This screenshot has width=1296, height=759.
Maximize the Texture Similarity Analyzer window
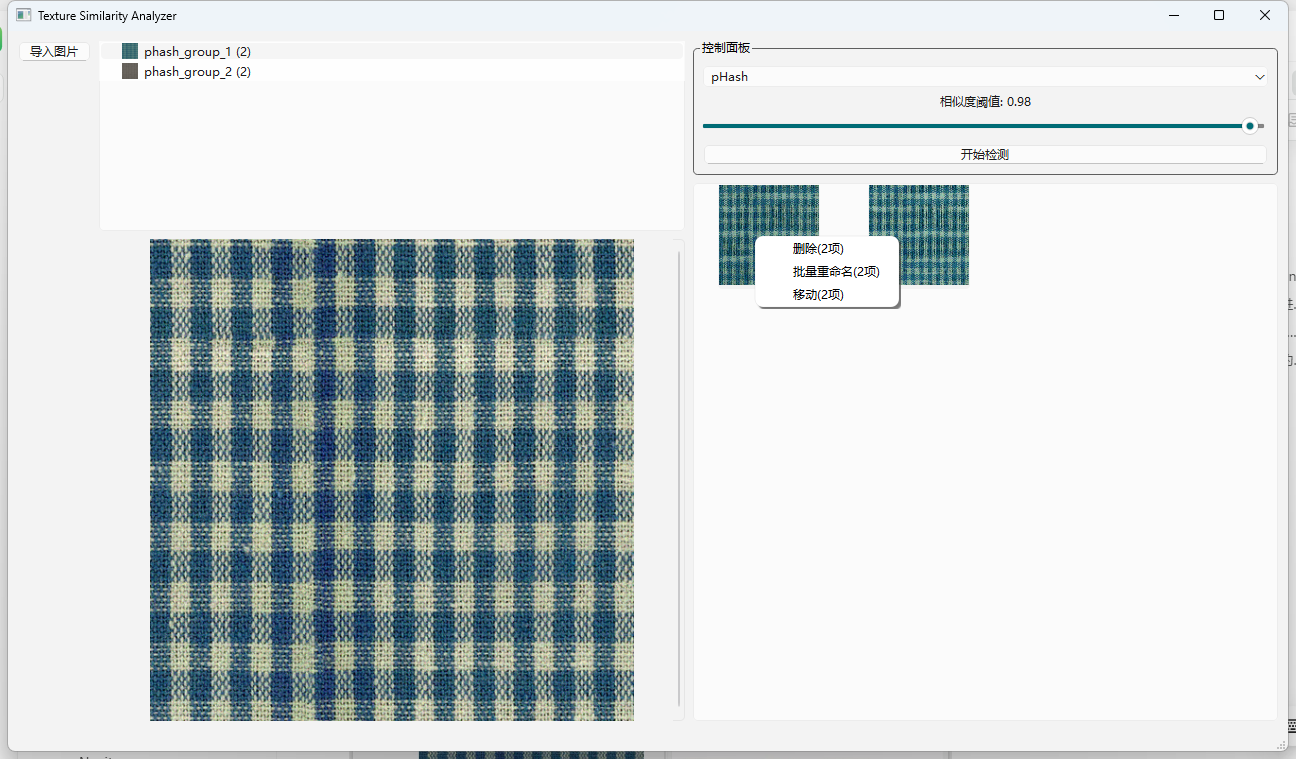click(x=1219, y=16)
